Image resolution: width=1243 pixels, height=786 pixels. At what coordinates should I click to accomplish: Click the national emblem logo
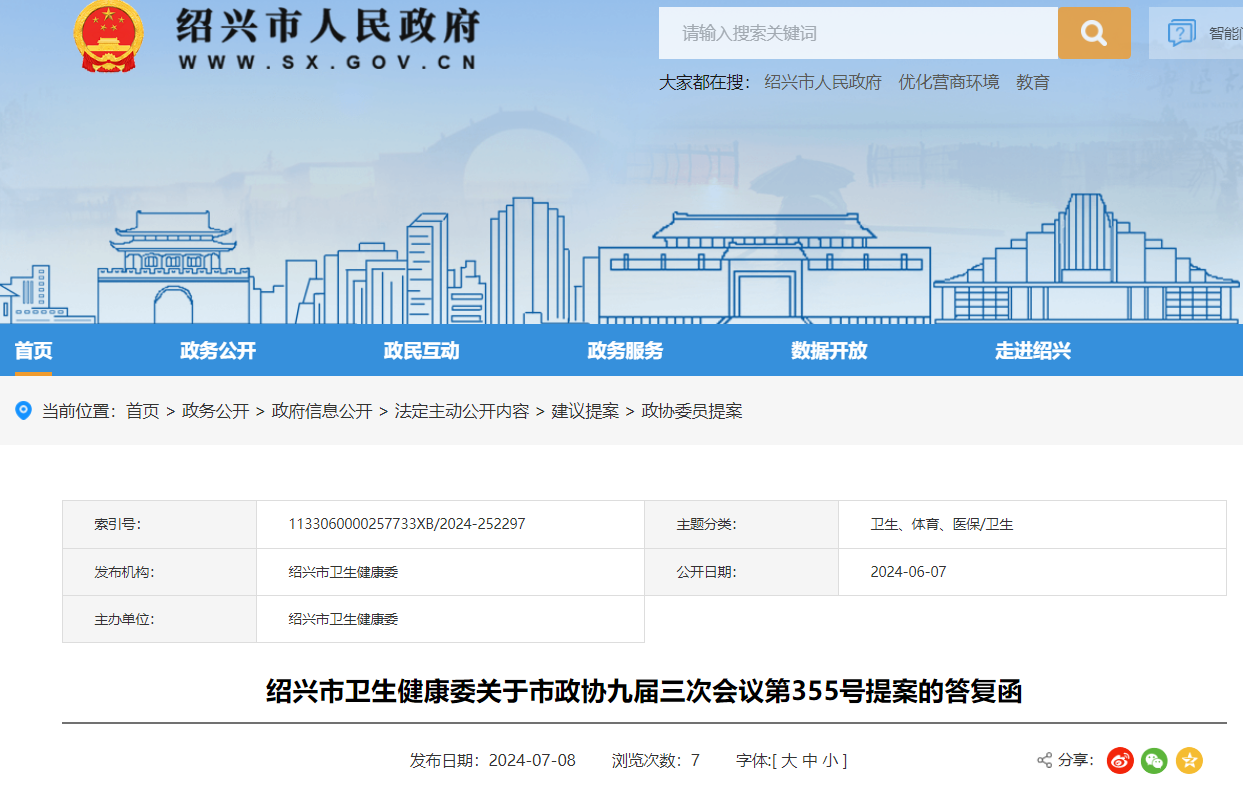(108, 36)
